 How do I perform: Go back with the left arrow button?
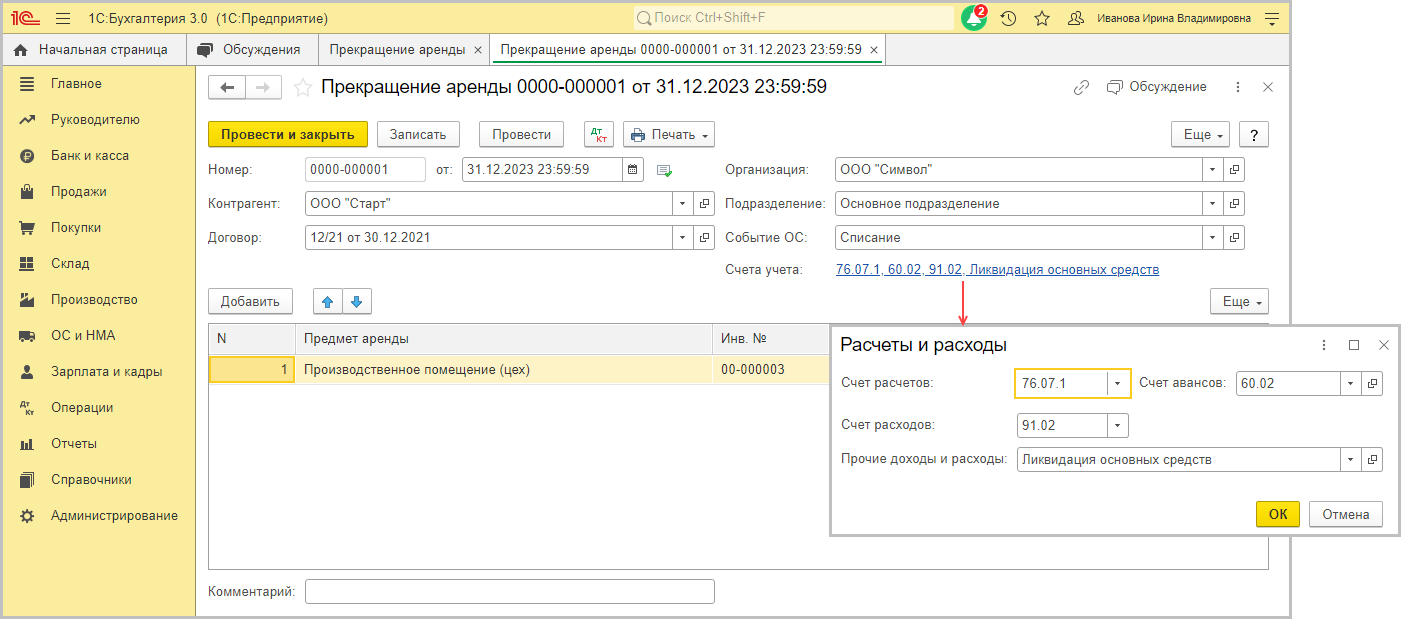pyautogui.click(x=227, y=88)
